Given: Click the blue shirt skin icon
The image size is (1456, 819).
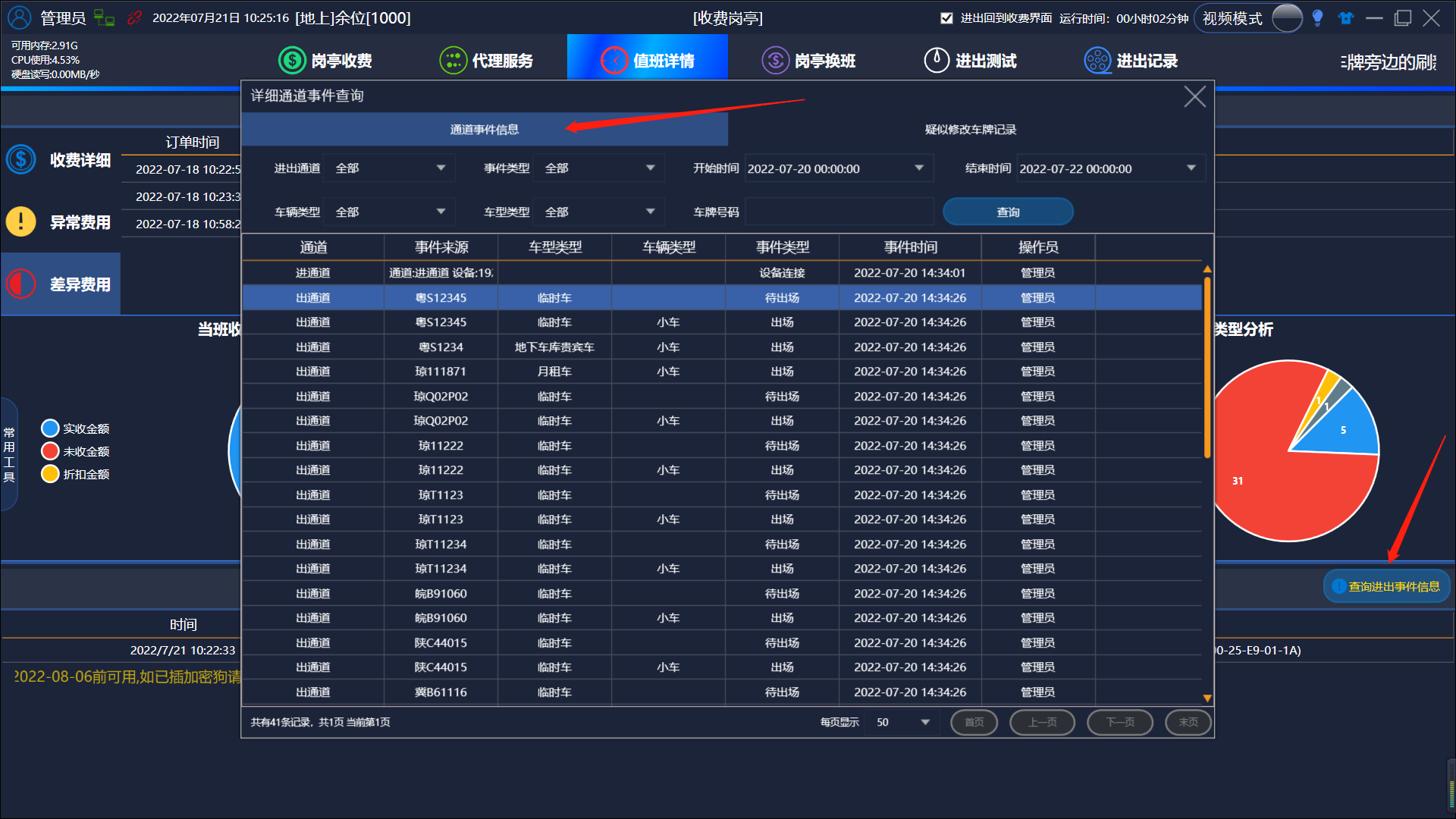Looking at the screenshot, I should 1346,17.
